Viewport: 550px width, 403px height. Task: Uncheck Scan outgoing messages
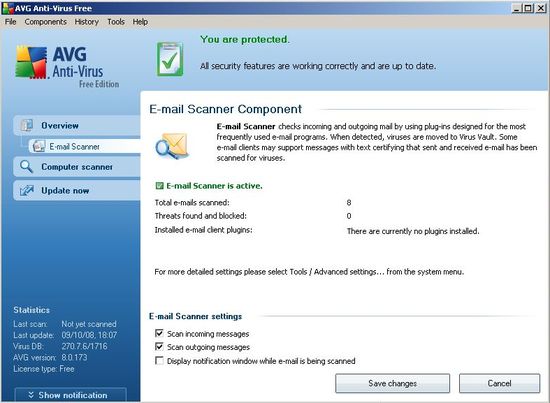click(x=159, y=347)
